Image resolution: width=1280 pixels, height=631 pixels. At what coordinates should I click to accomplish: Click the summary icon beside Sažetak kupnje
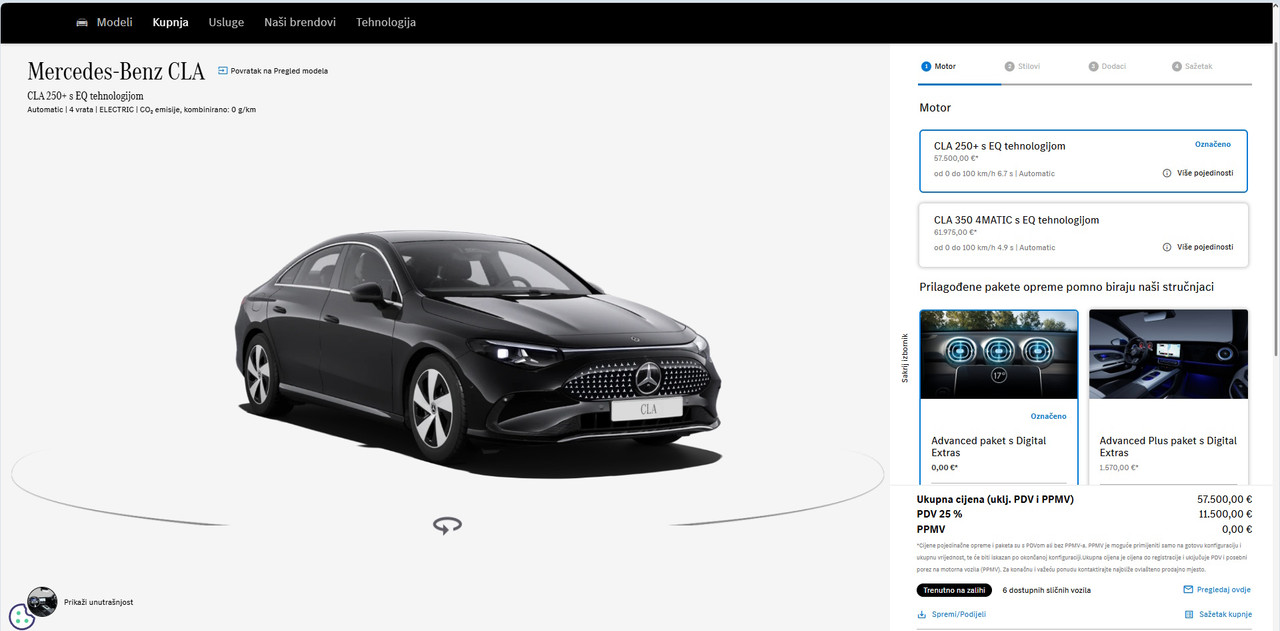pyautogui.click(x=1189, y=614)
